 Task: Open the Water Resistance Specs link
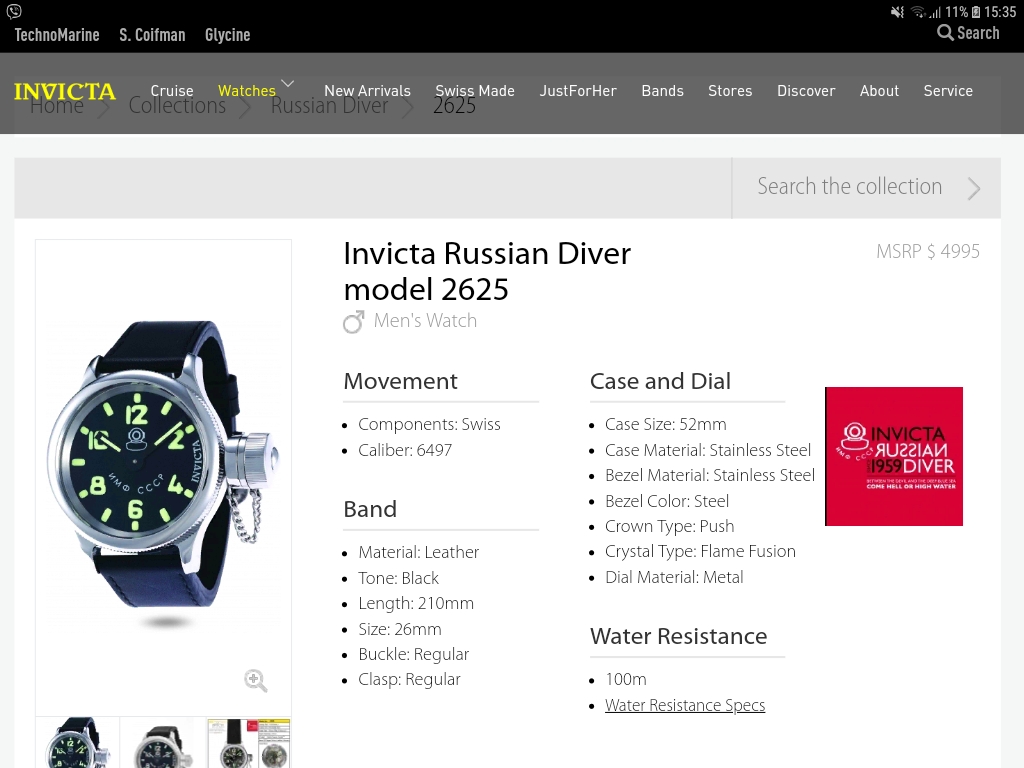point(685,705)
